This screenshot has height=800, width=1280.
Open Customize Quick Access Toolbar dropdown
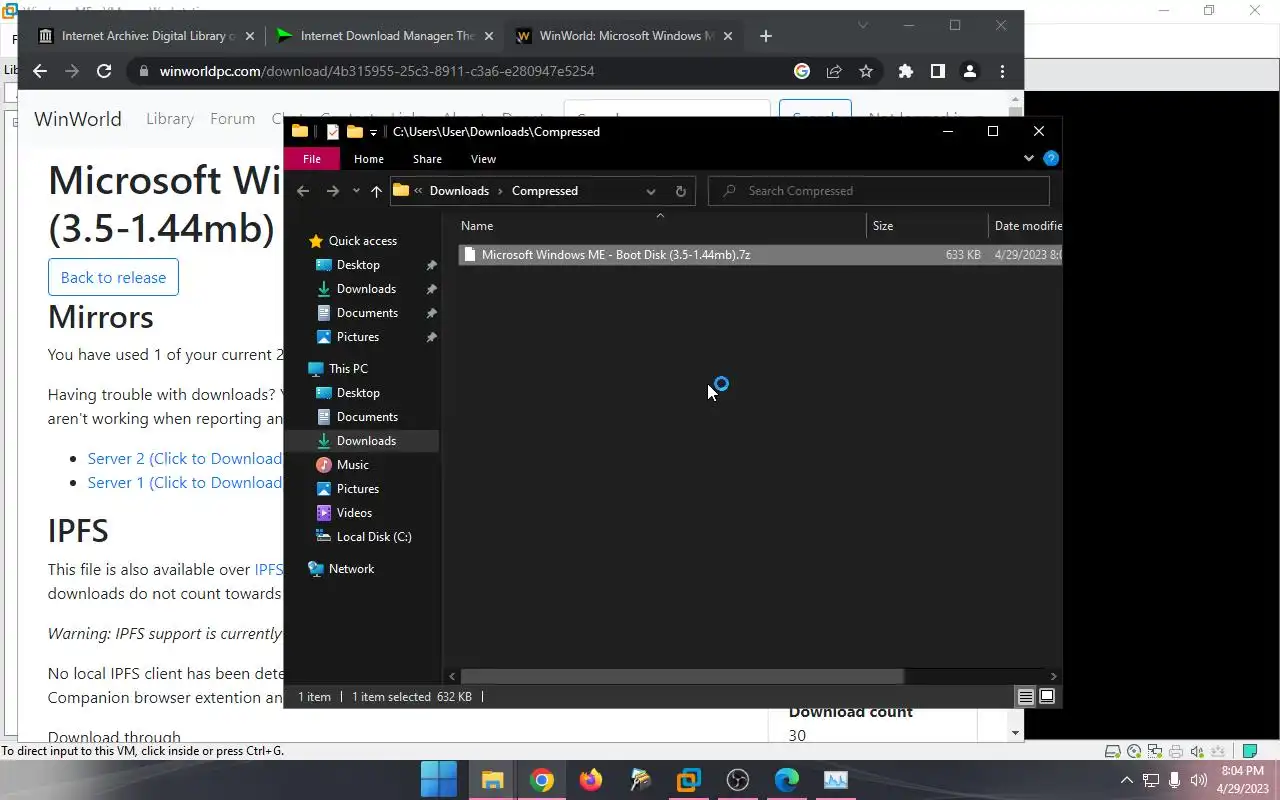373,132
